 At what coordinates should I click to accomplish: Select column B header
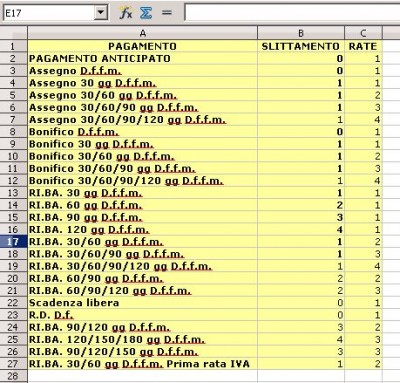301,33
